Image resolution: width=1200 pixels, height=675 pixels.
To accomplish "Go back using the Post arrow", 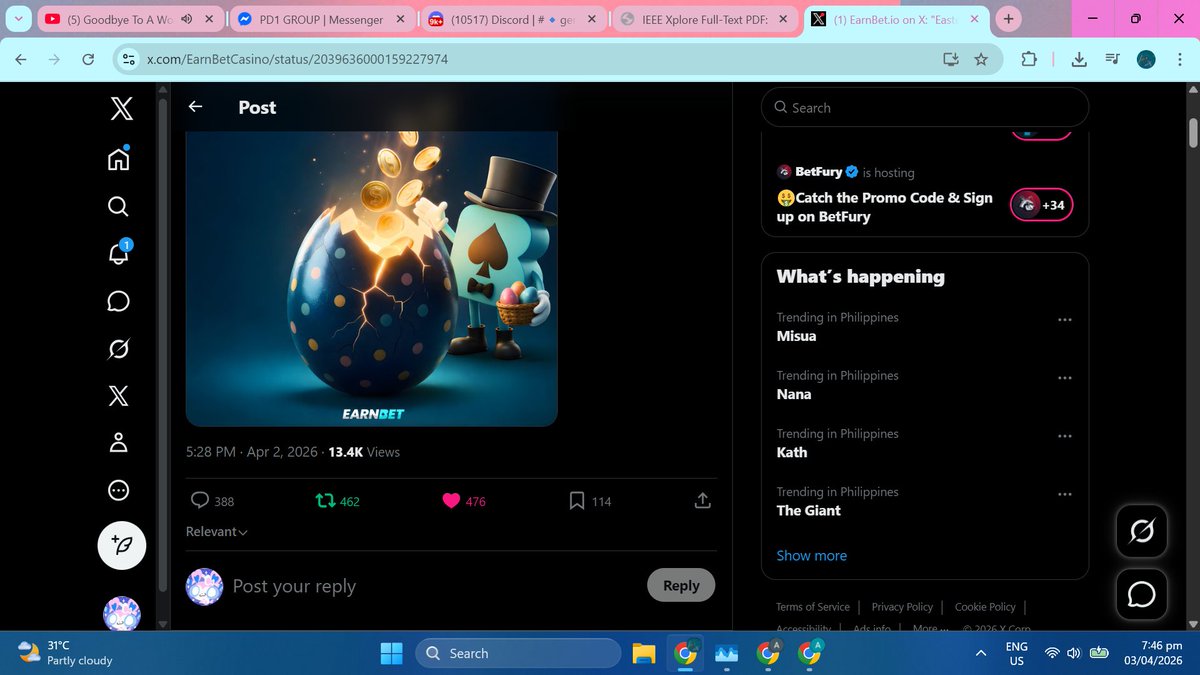I will click(x=196, y=107).
